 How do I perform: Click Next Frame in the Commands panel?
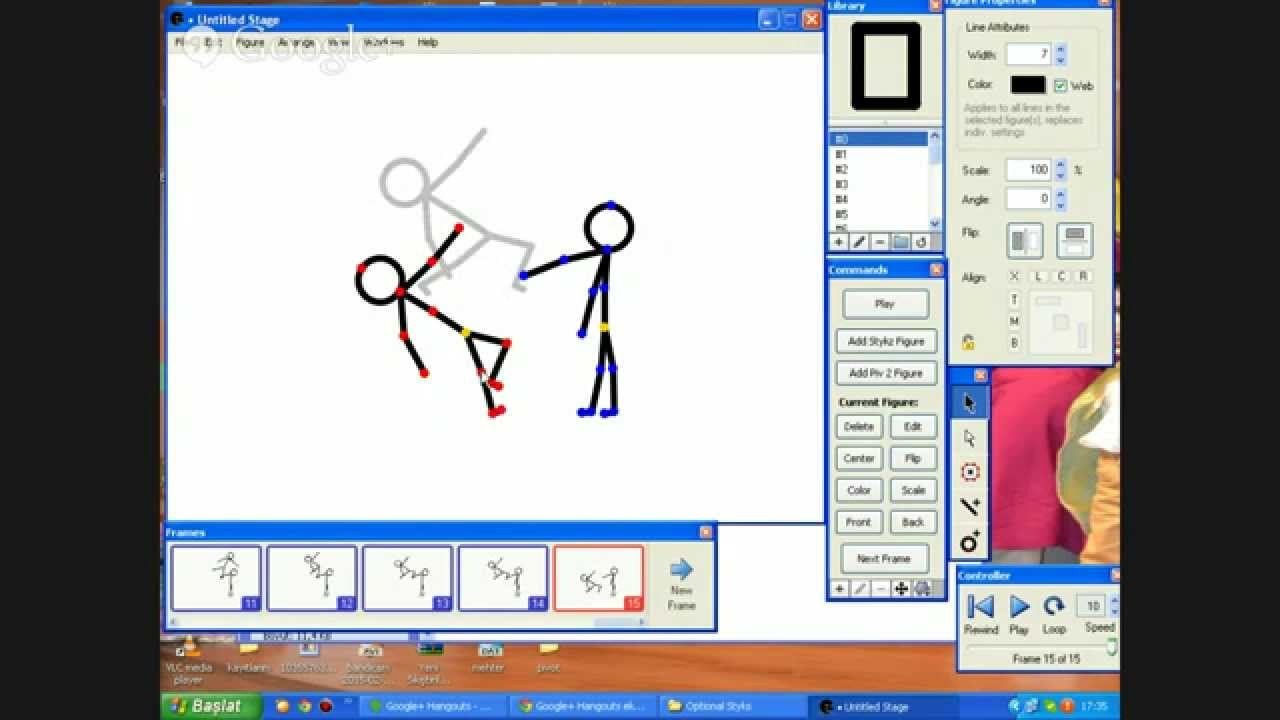click(884, 558)
